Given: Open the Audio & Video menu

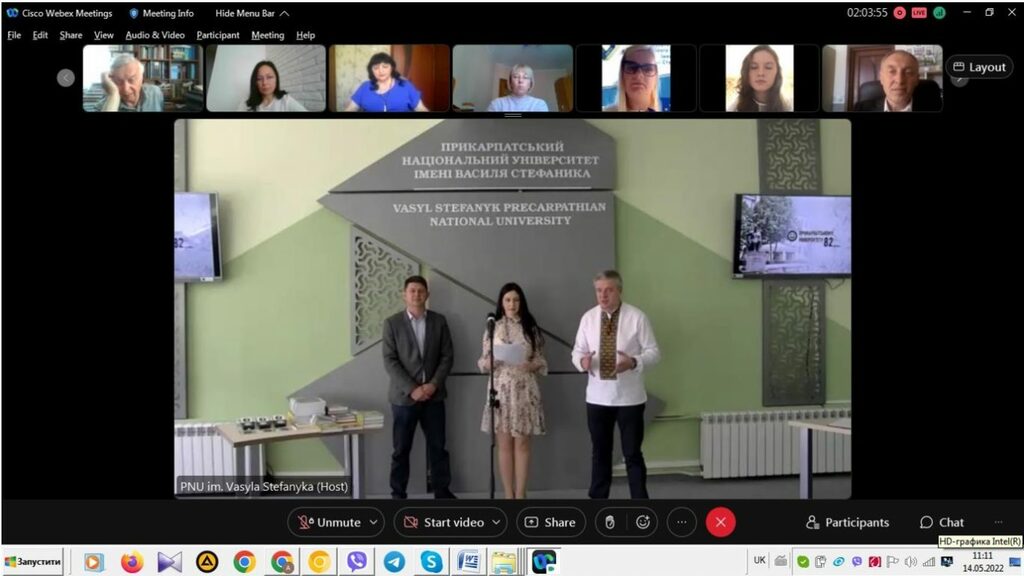Looking at the screenshot, I should tap(155, 35).
